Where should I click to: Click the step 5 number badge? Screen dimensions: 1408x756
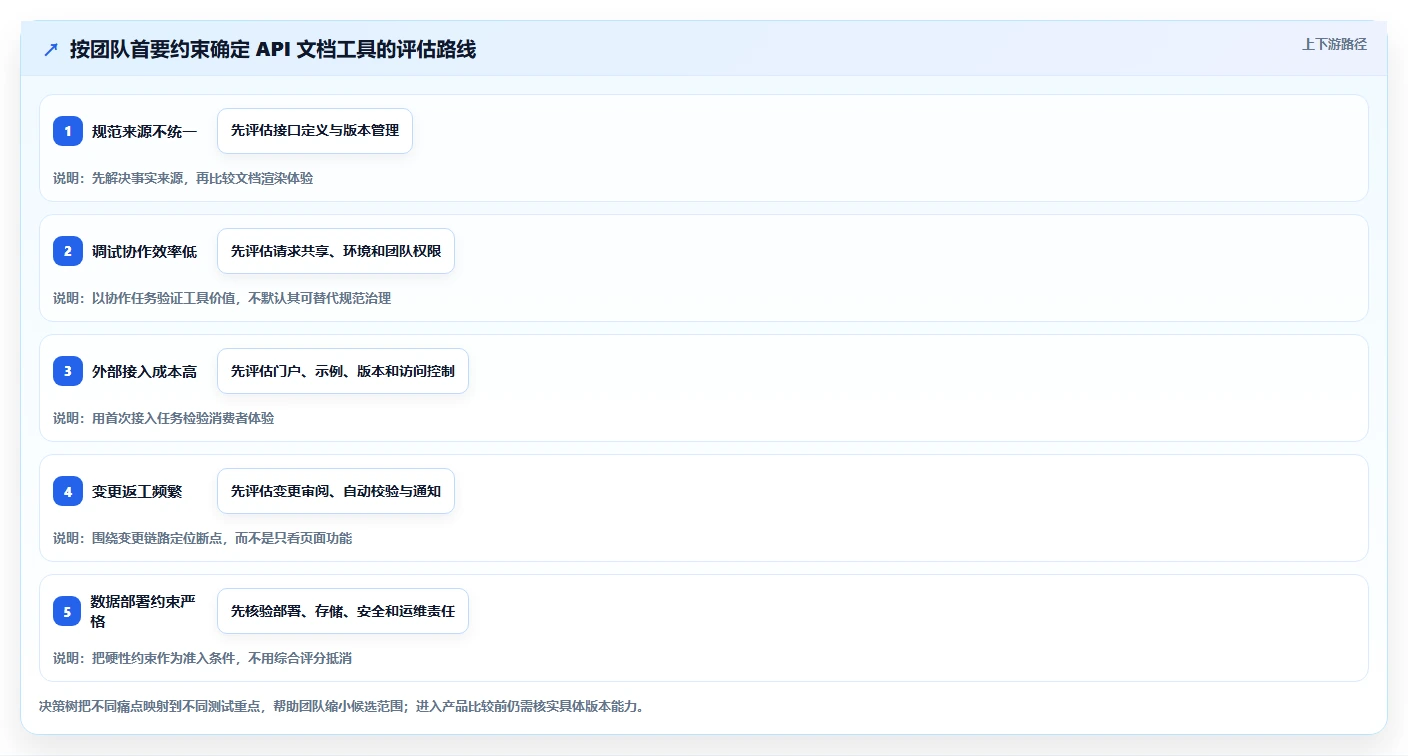click(68, 611)
